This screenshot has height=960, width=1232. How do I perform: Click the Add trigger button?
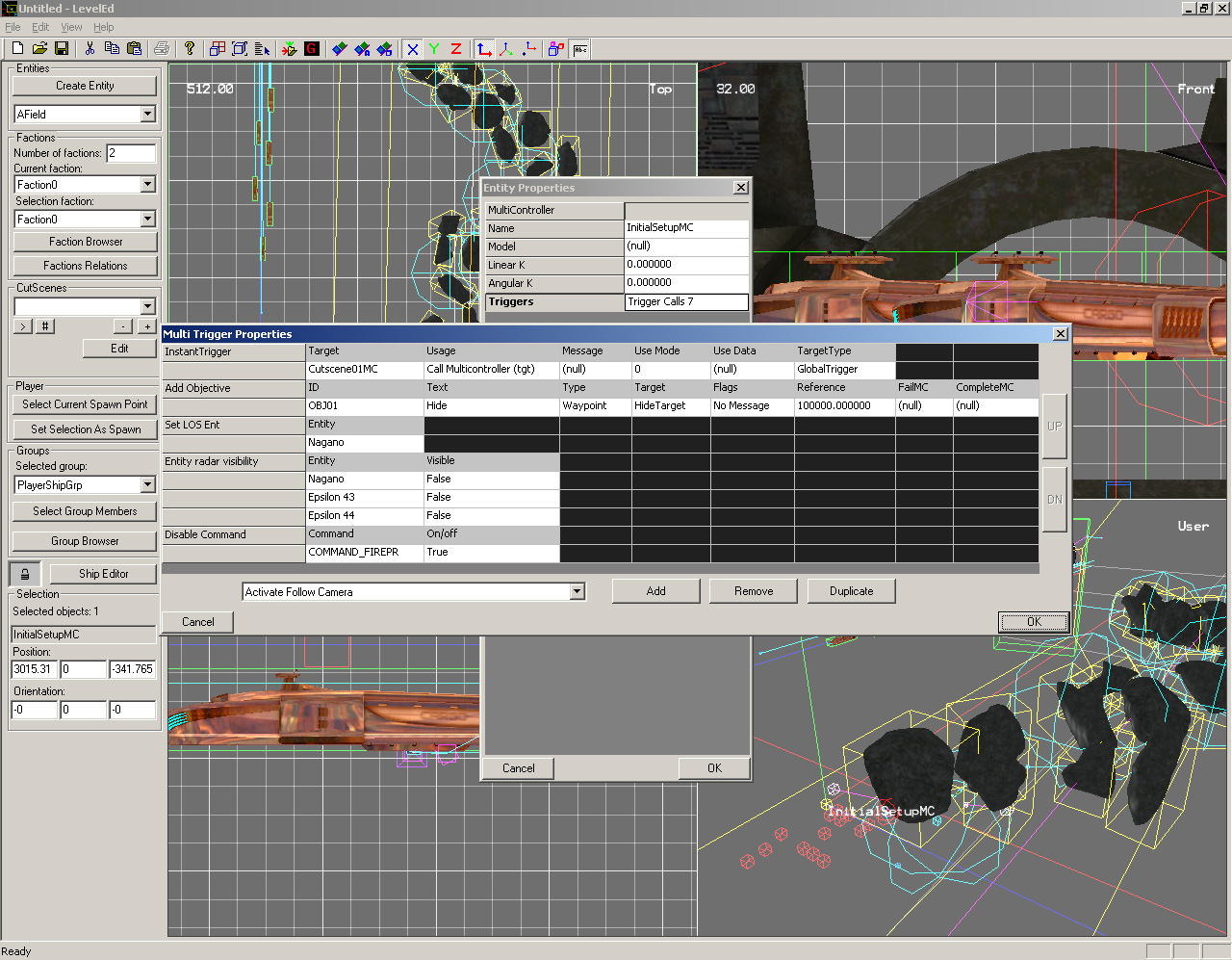click(x=656, y=591)
